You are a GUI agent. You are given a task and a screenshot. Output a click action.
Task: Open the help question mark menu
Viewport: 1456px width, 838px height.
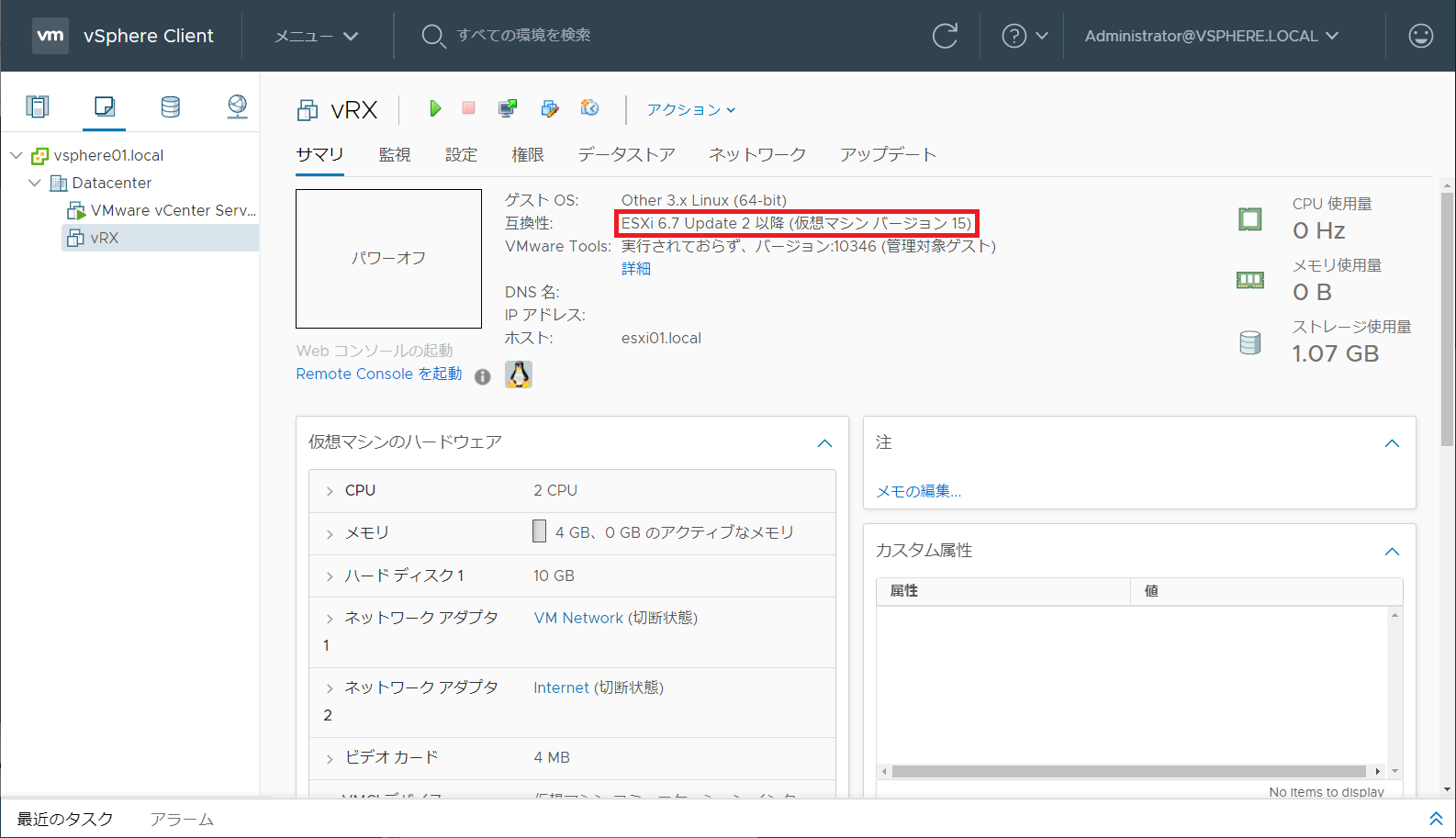coord(1025,36)
